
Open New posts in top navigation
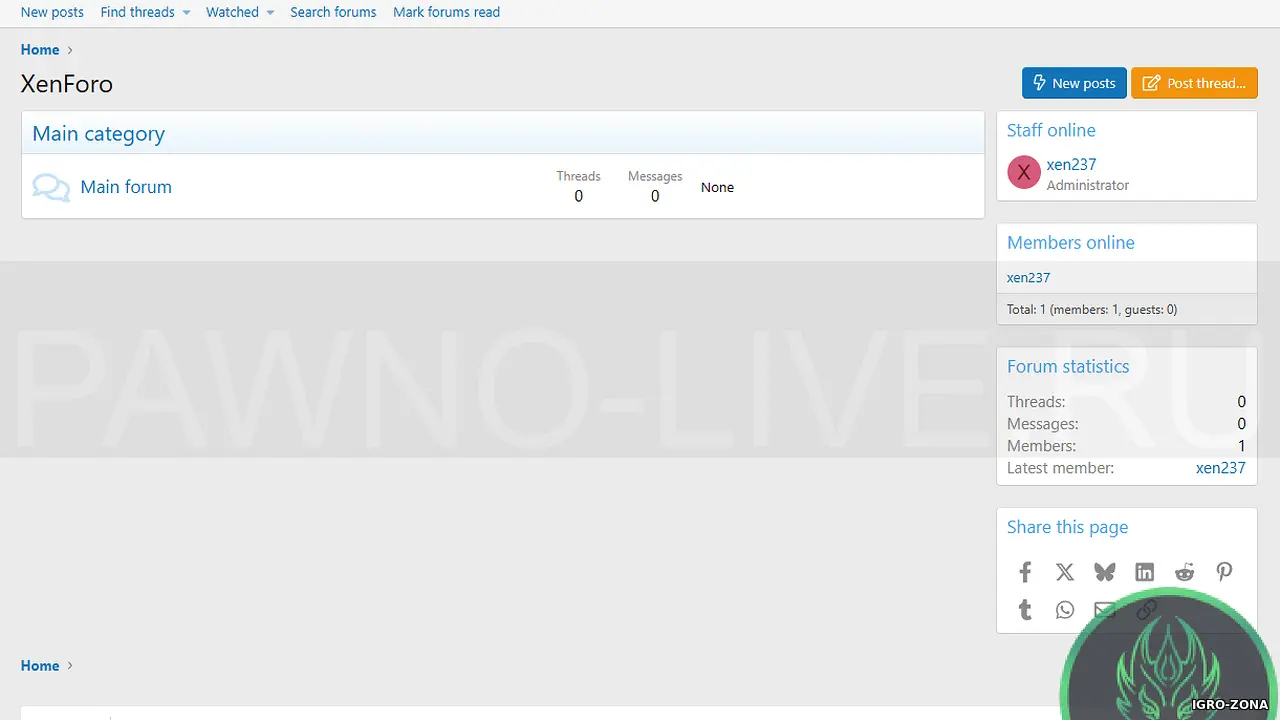click(52, 12)
